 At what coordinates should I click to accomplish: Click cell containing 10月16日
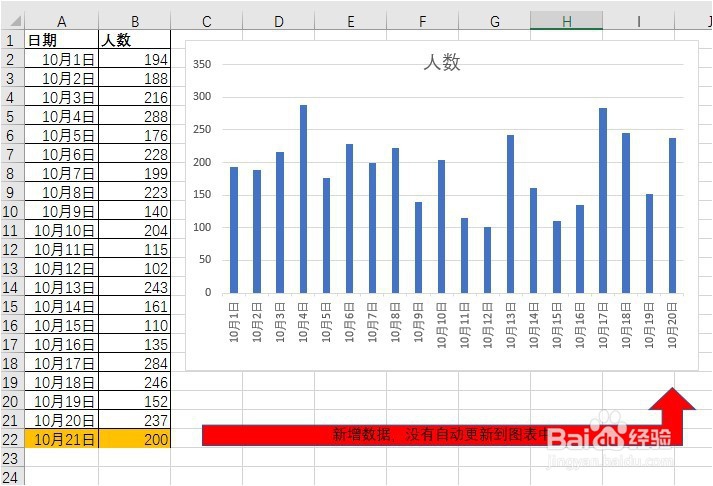tap(61, 344)
